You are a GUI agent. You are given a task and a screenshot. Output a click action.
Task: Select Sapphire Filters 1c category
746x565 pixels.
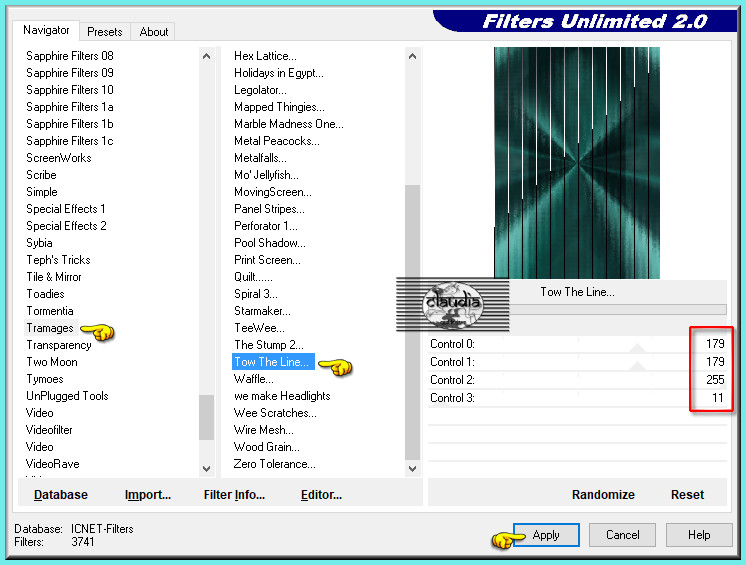[x=70, y=141]
